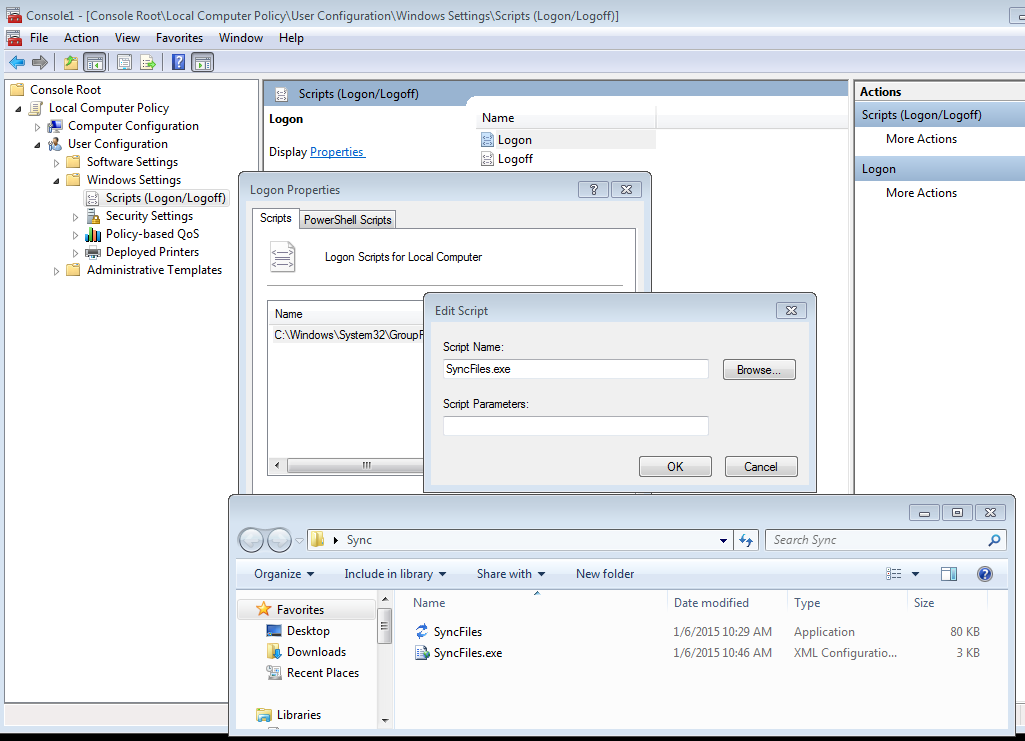Open the Organize dropdown menu

[284, 574]
